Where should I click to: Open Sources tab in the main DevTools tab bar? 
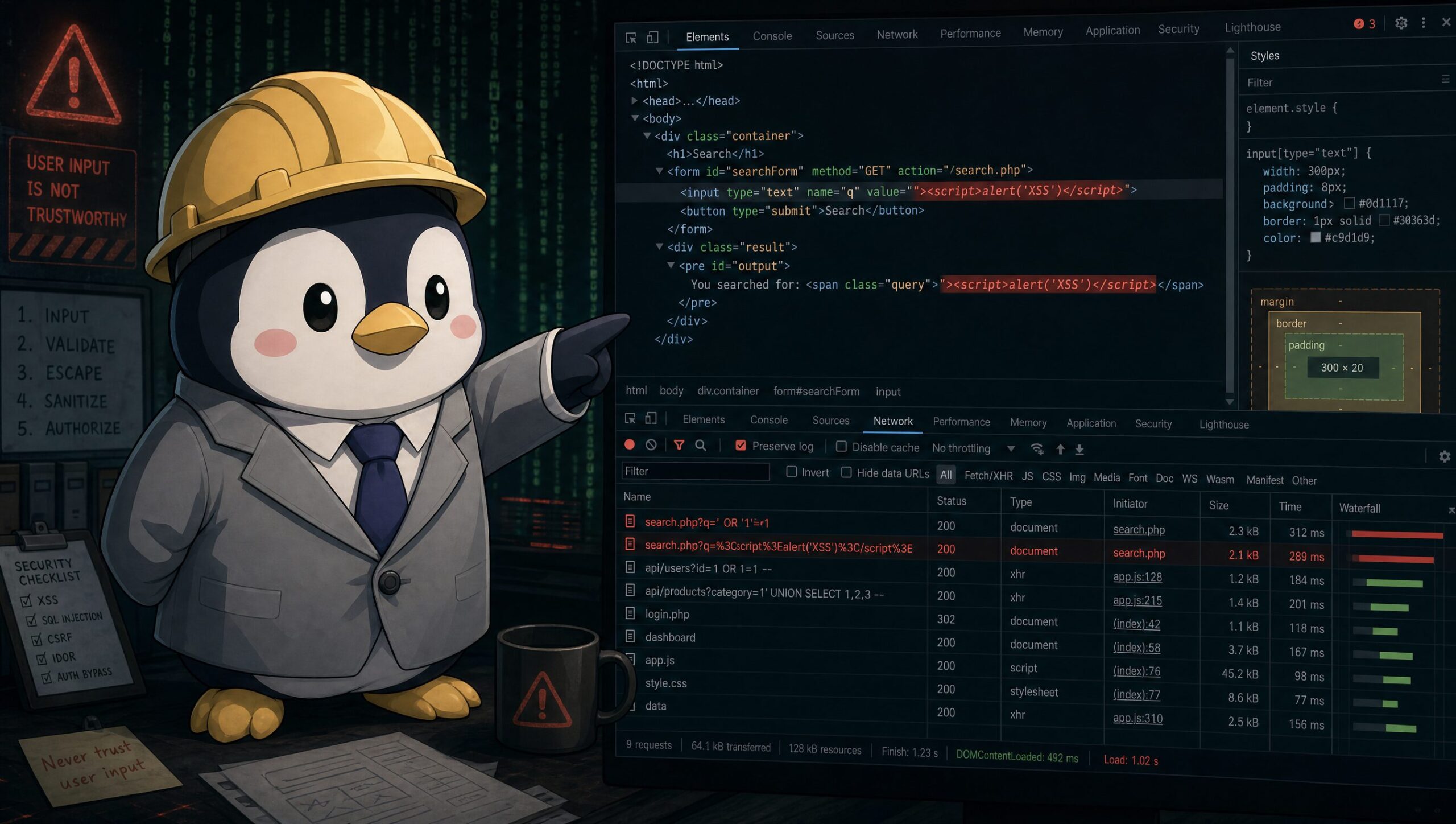[x=835, y=35]
